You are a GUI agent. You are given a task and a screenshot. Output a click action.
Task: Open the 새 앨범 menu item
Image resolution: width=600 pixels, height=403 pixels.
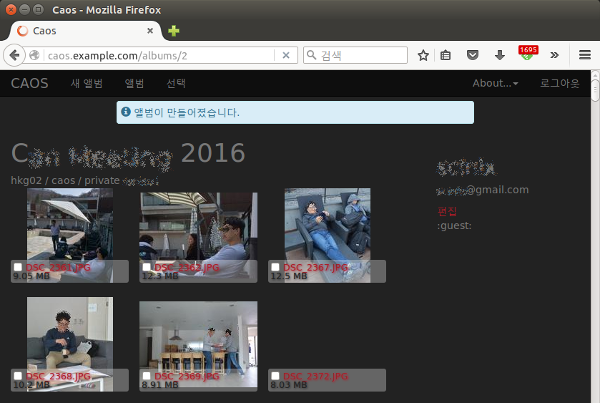[87, 83]
